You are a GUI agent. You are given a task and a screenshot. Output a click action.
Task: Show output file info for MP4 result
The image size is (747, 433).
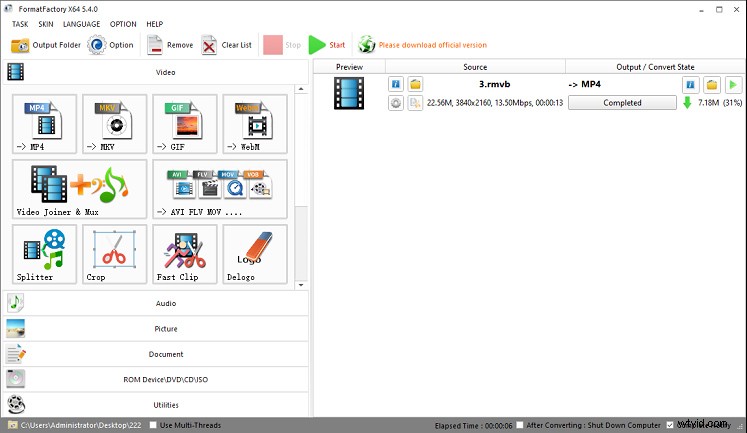click(x=690, y=85)
